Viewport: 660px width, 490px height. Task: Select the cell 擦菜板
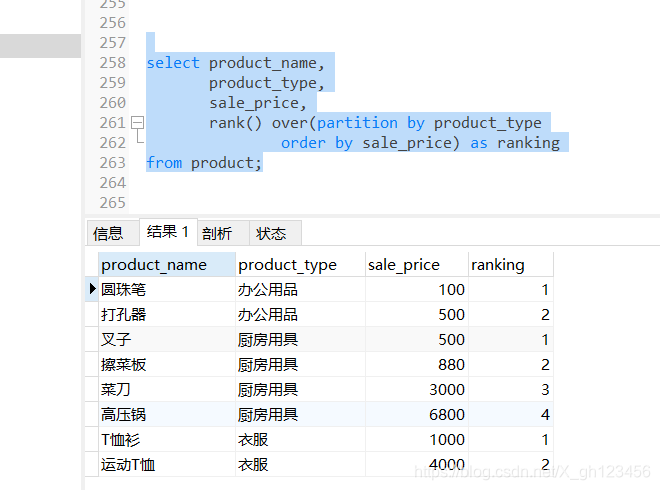point(167,365)
